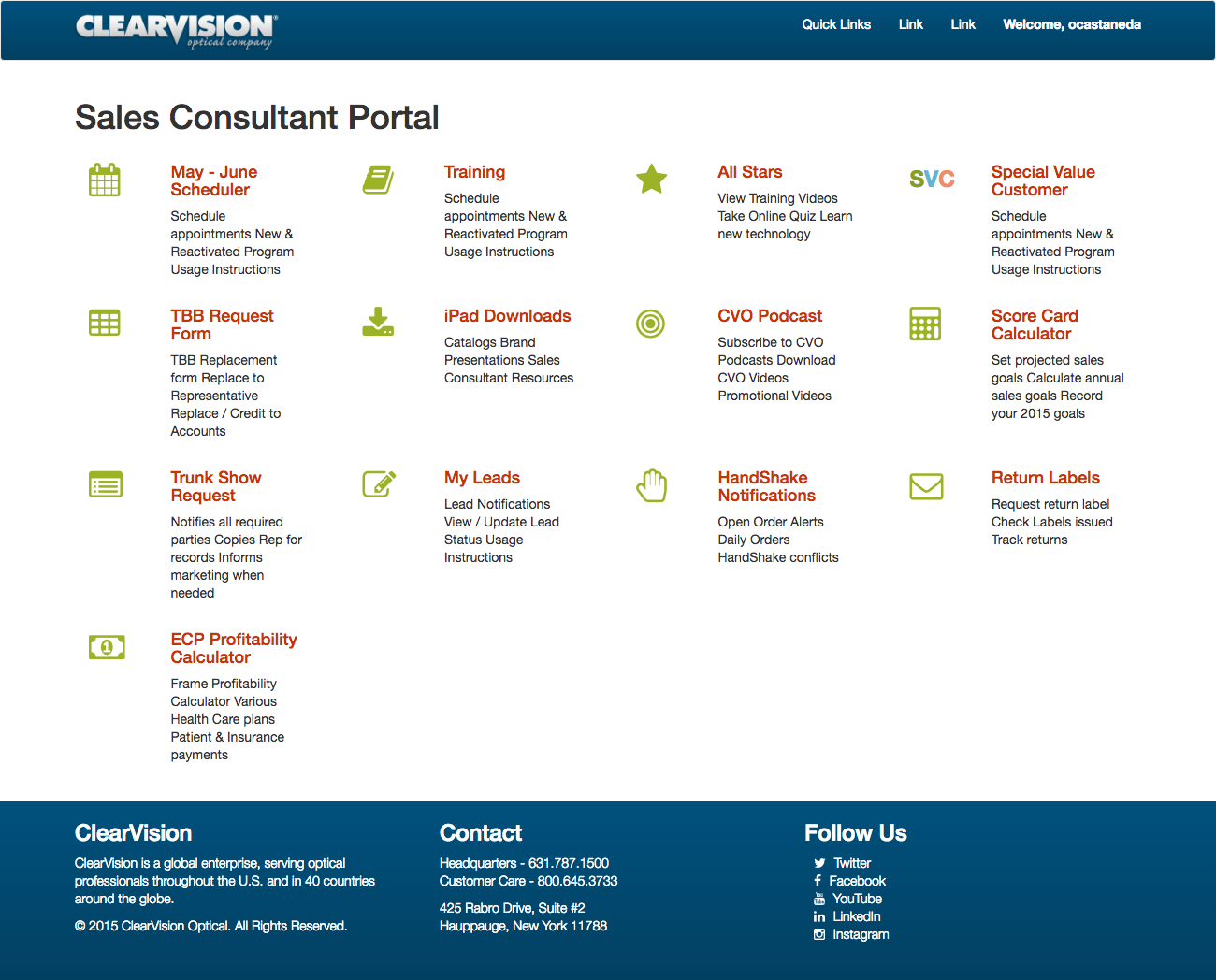Open the Quick Links menu
1216x980 pixels.
pyautogui.click(x=836, y=24)
